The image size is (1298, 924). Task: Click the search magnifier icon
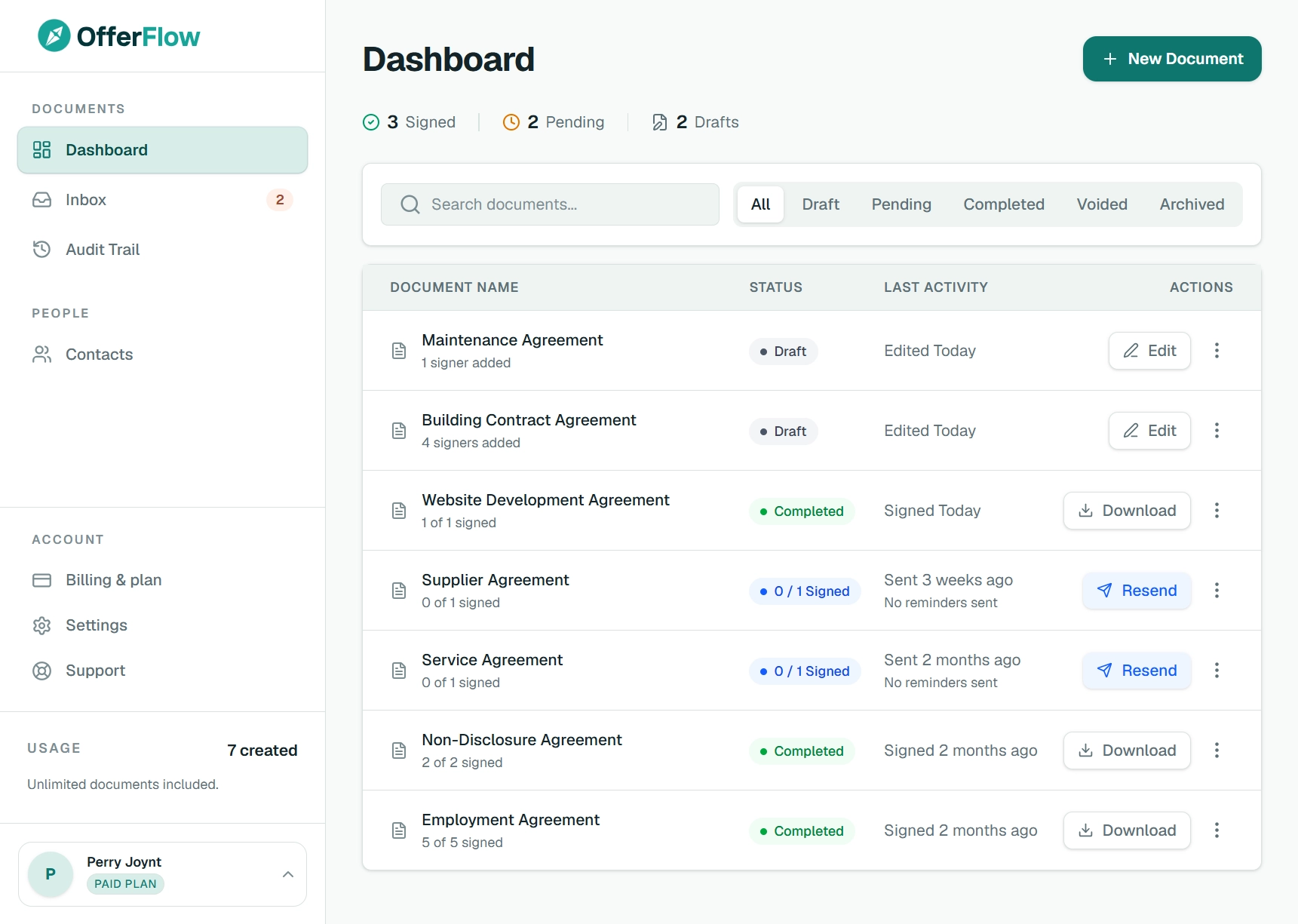click(x=410, y=204)
